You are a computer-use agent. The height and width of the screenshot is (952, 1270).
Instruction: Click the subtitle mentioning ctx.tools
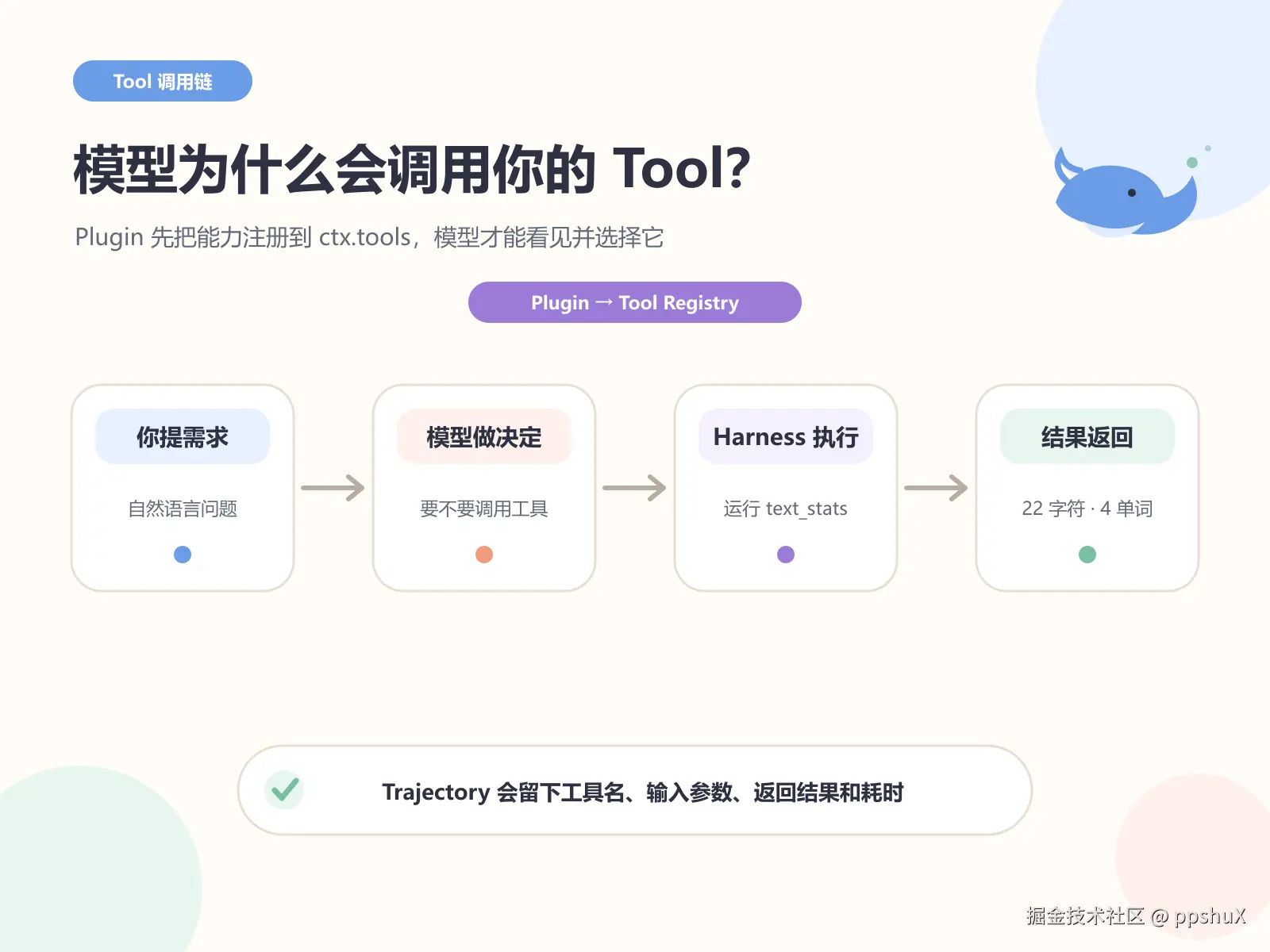click(369, 237)
